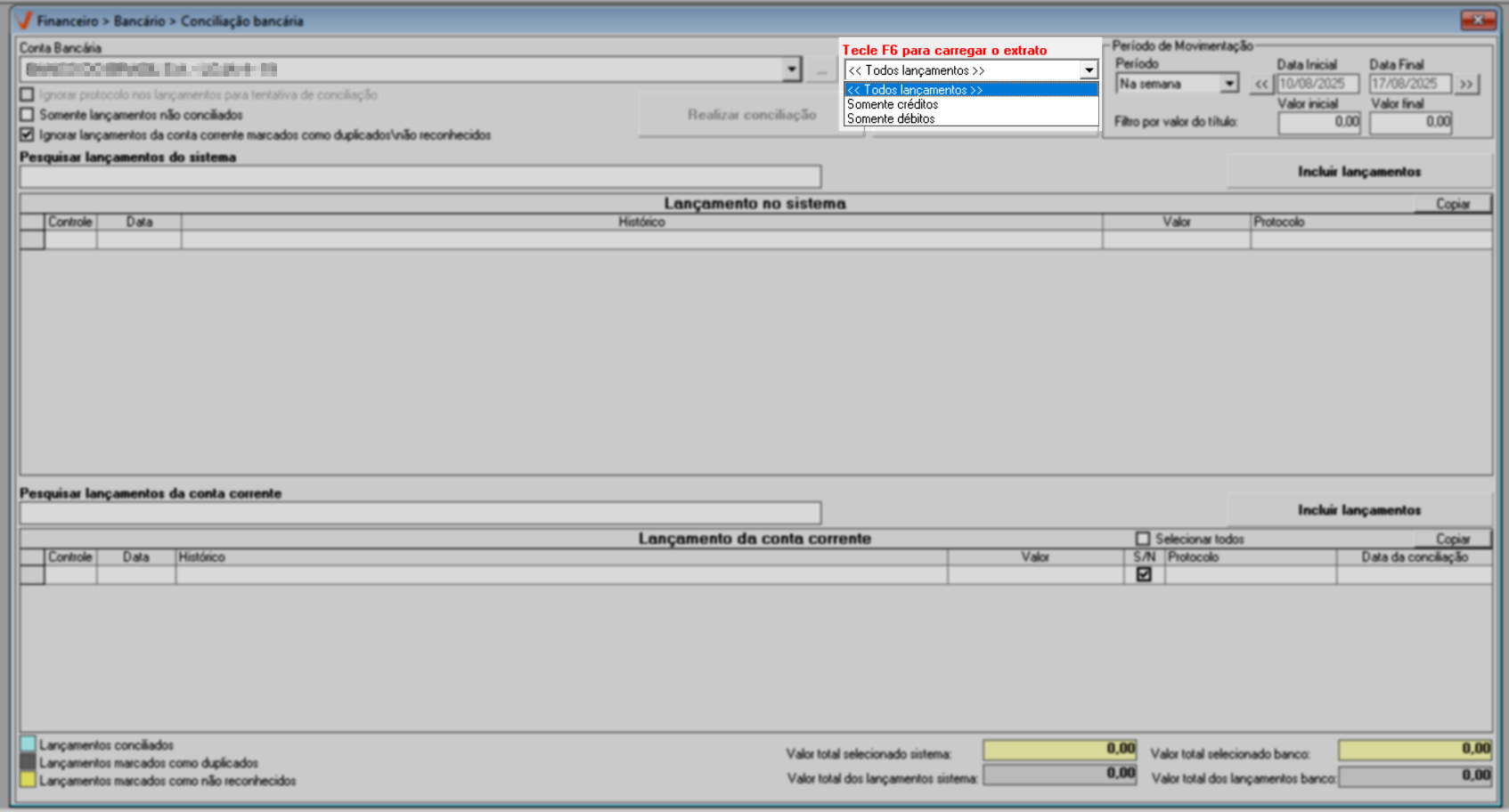Screen dimensions: 1509x812
Task: Go to previous period with '<<' button
Action: 1261,84
